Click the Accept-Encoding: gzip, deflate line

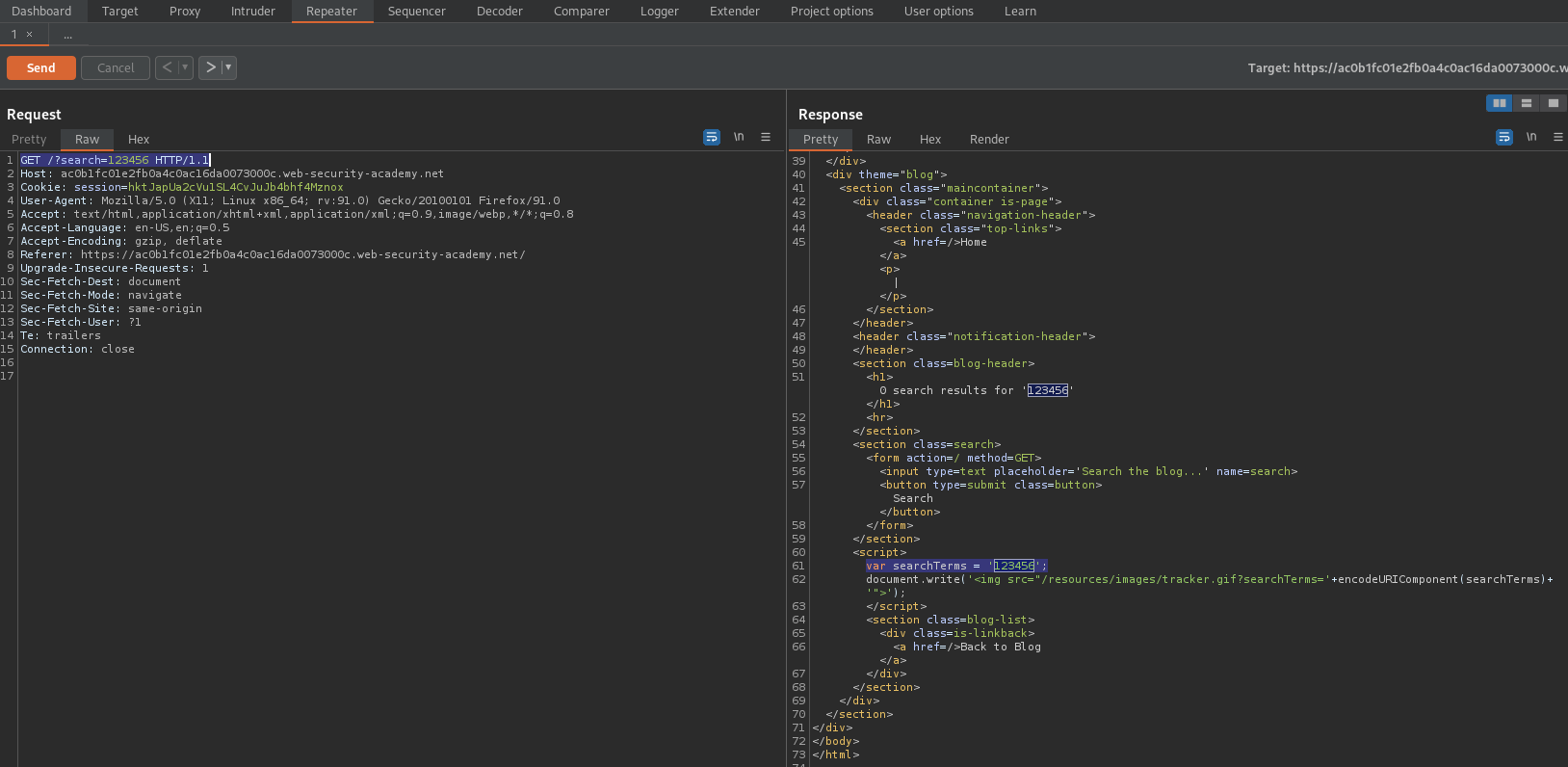click(x=121, y=241)
